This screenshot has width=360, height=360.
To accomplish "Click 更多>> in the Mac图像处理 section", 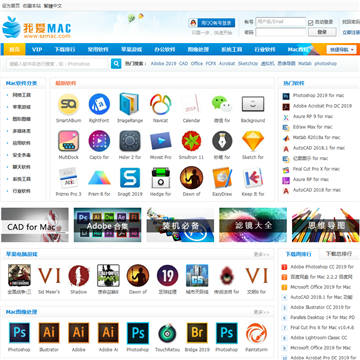I will (261, 312).
